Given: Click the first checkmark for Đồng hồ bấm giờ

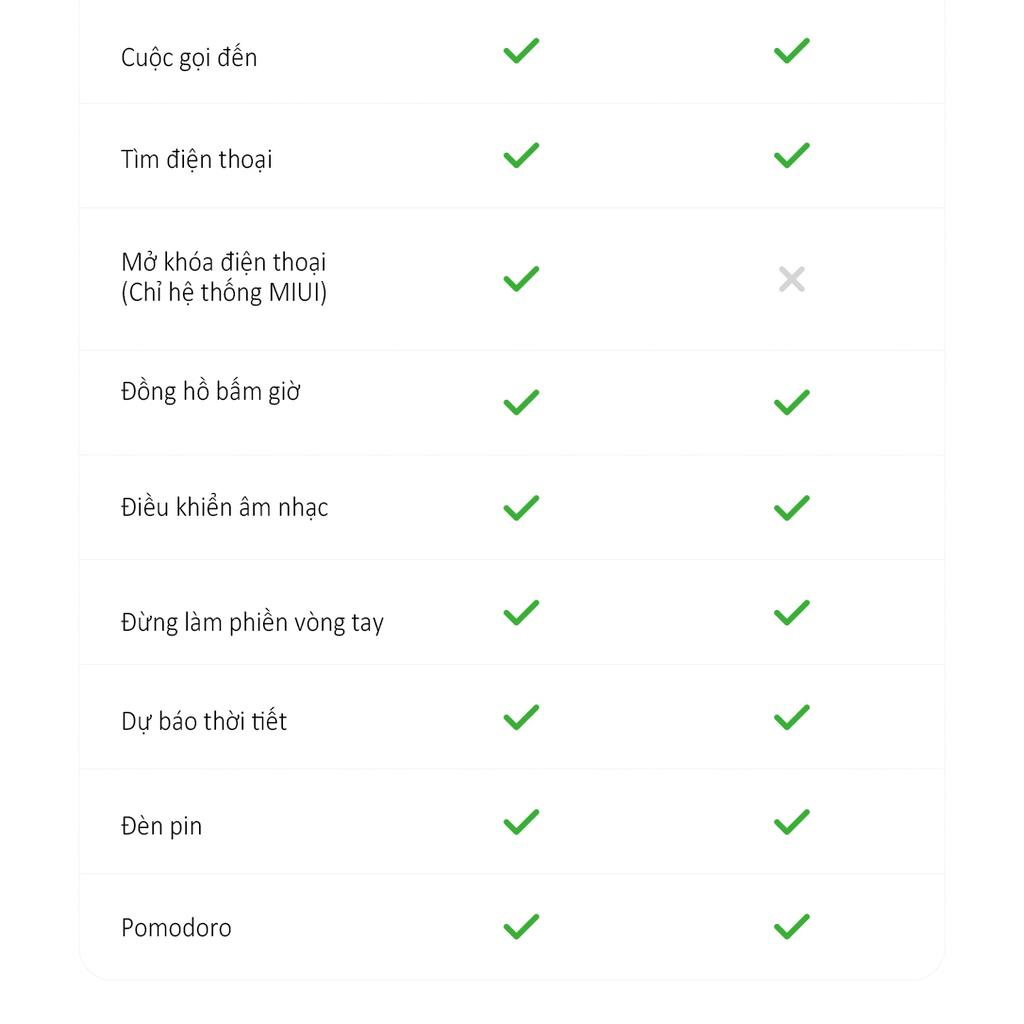Looking at the screenshot, I should [521, 402].
